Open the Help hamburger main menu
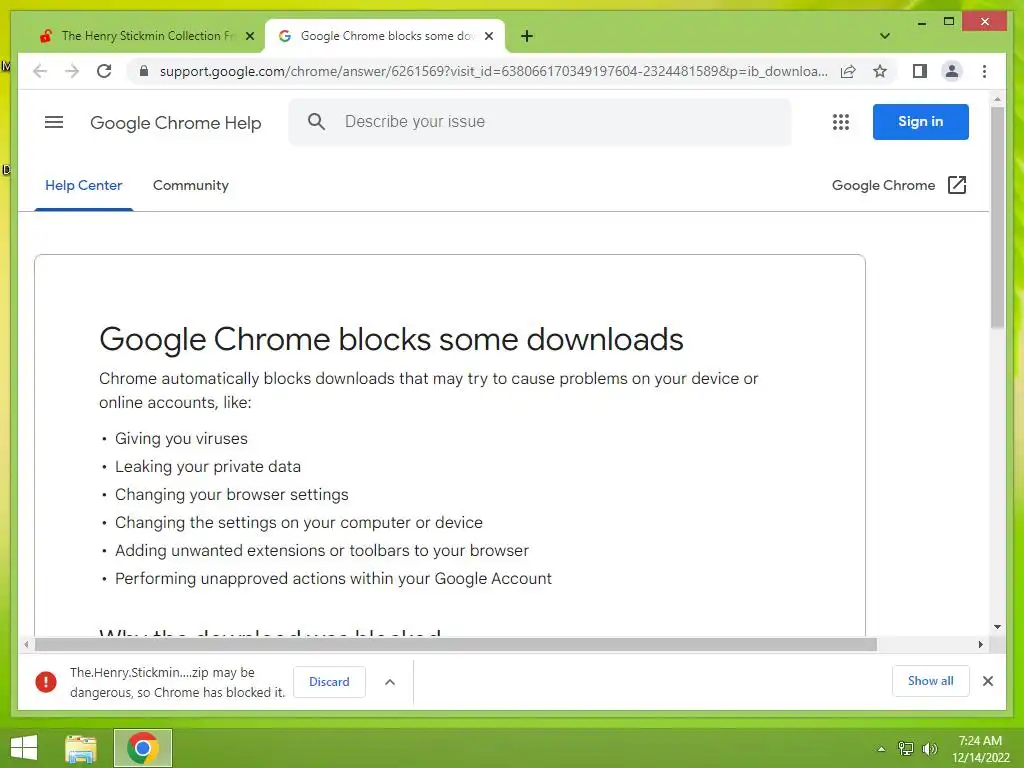 (x=54, y=122)
